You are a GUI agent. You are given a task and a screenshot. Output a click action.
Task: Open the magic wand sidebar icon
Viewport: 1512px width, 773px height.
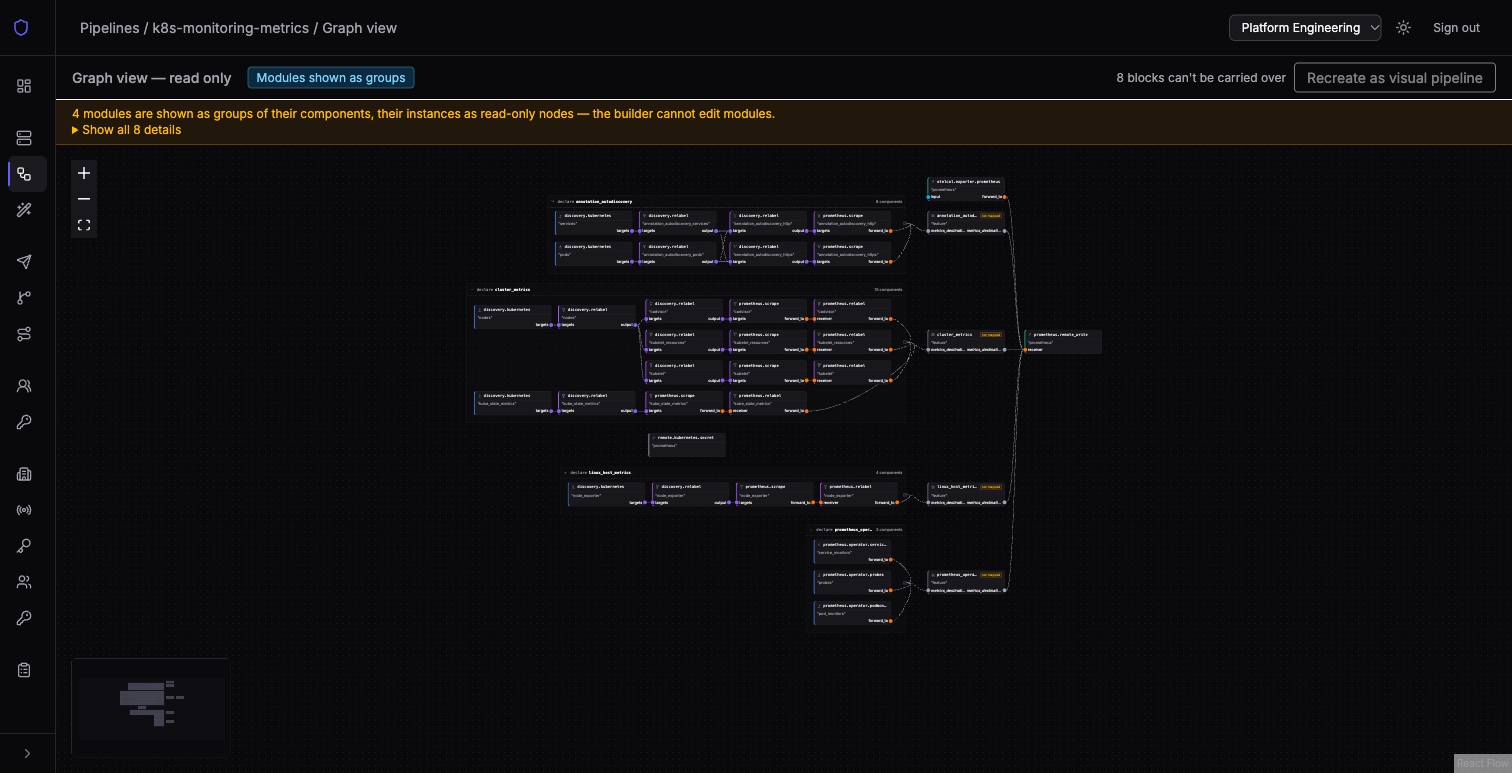24,210
